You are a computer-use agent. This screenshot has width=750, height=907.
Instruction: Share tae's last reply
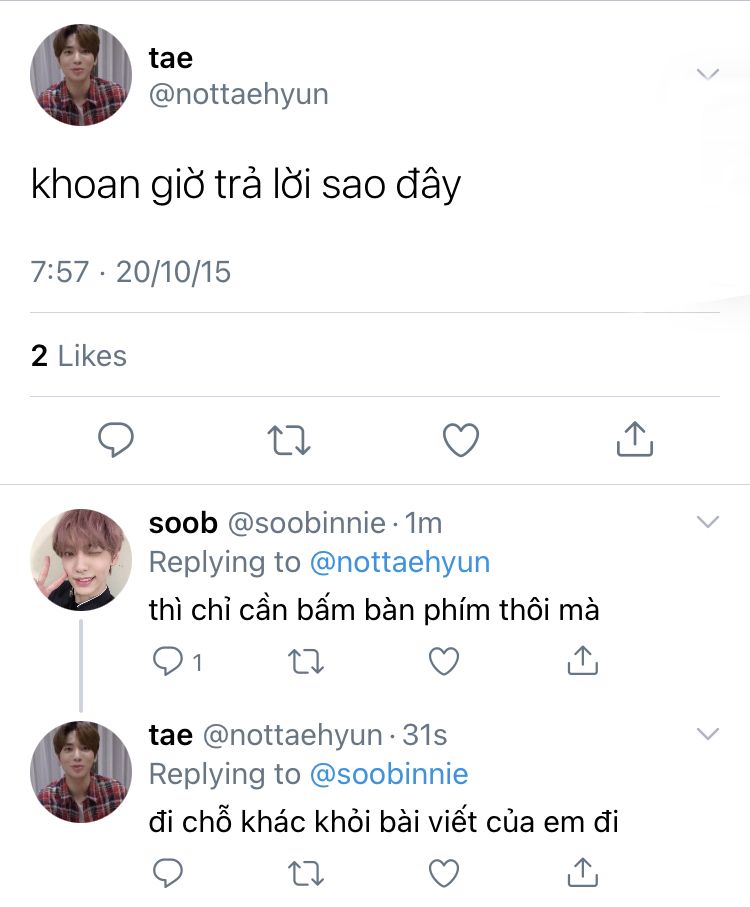(582, 871)
